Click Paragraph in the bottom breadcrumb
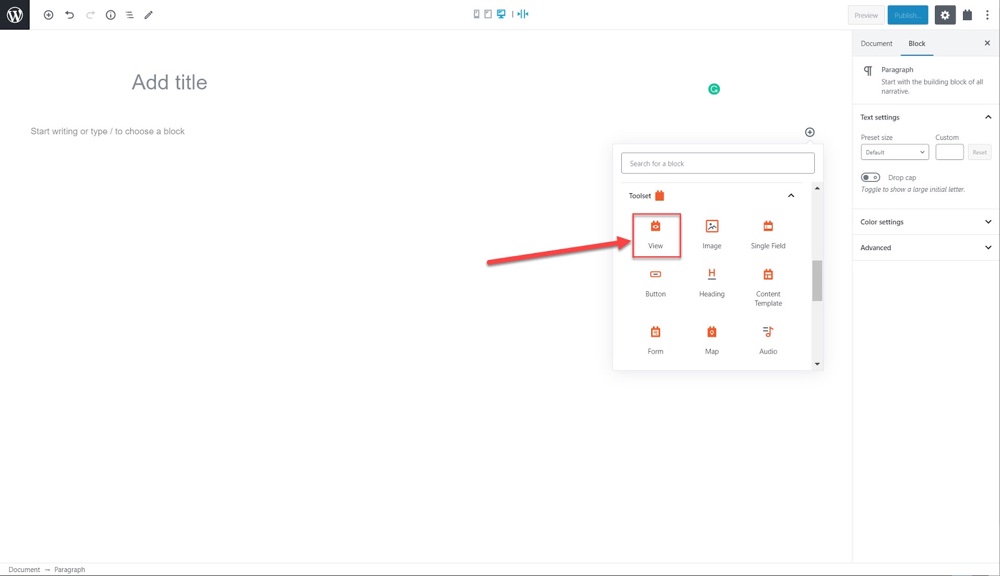Screen dimensions: 1000x576 click(70, 570)
